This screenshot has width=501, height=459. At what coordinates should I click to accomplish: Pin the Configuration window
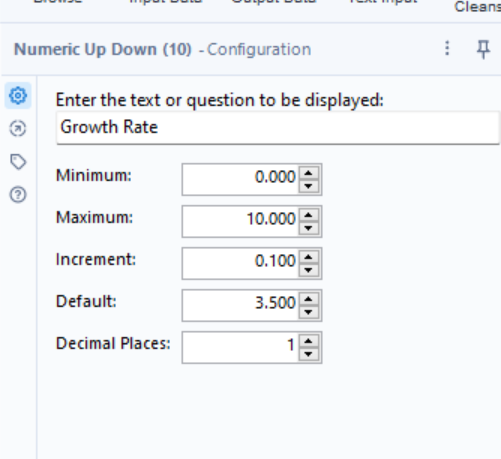click(483, 49)
